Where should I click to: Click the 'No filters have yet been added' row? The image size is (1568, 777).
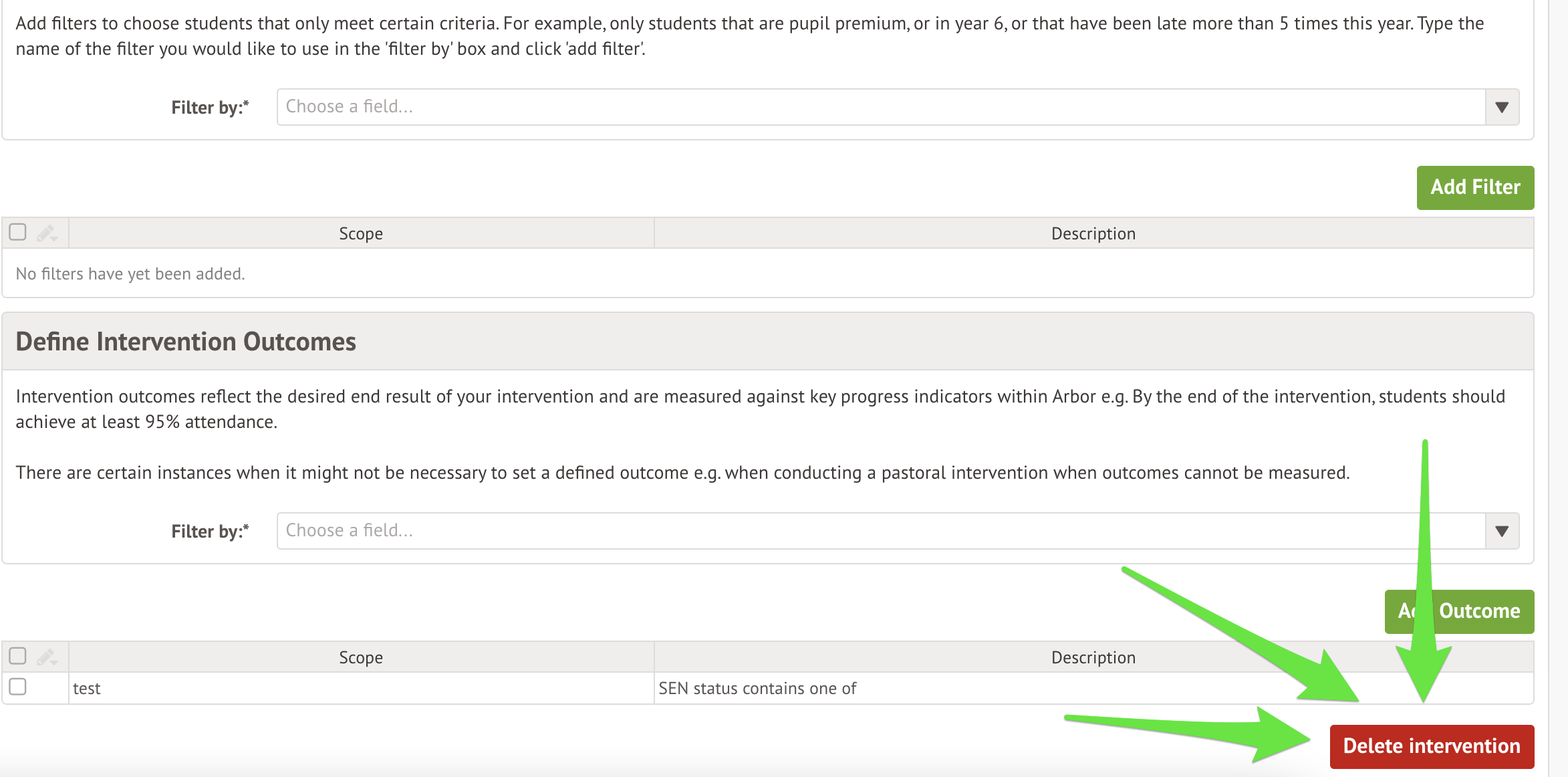[767, 273]
